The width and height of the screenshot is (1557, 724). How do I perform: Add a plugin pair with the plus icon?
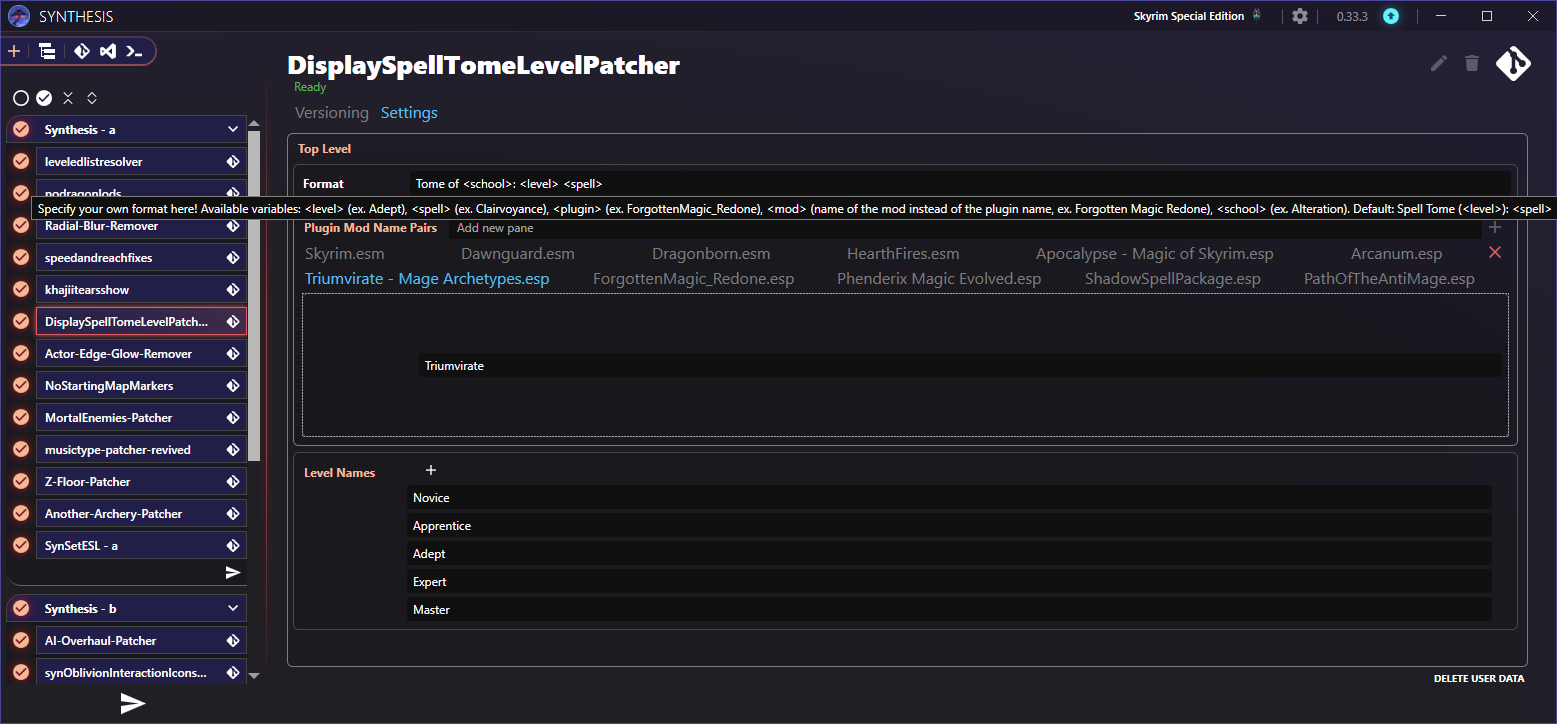coord(1495,228)
